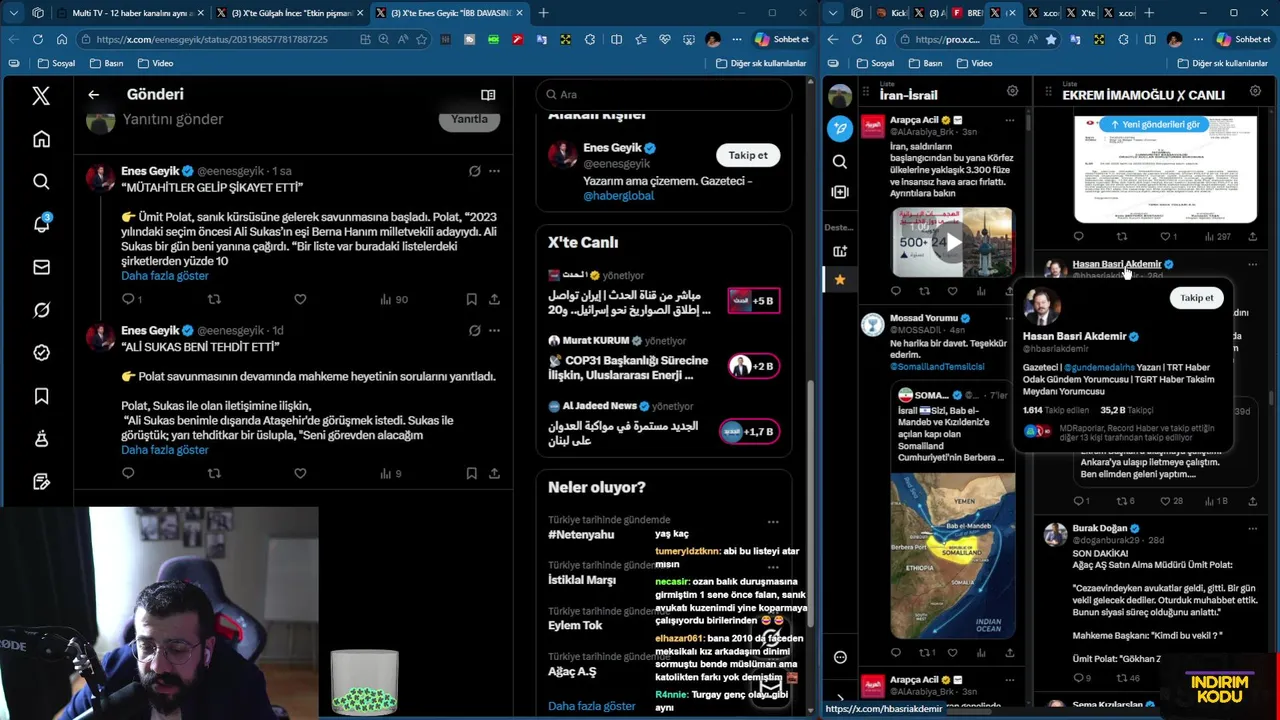Open Somaliland map image thumbnail
This screenshot has height=720, width=1280.
[x=952, y=555]
